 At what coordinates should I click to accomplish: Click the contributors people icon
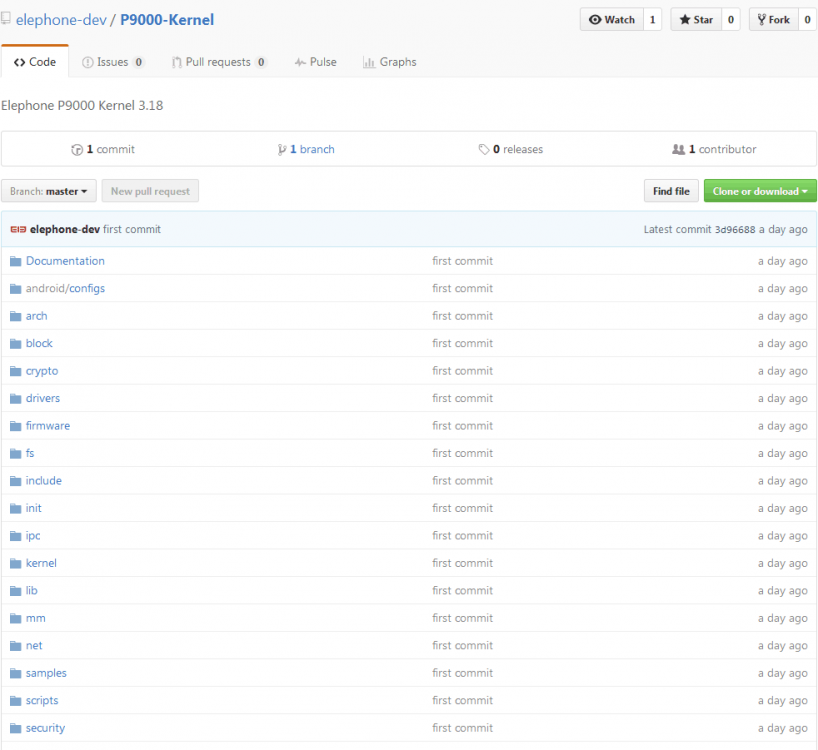[x=679, y=150]
